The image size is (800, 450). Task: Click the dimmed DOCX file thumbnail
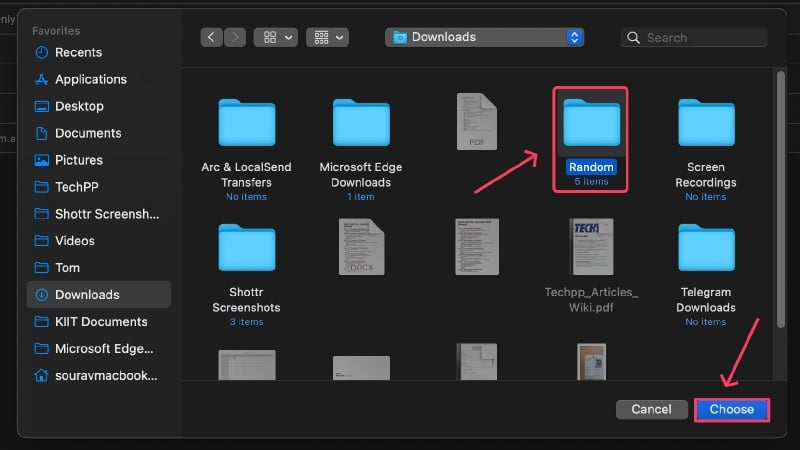pos(361,247)
